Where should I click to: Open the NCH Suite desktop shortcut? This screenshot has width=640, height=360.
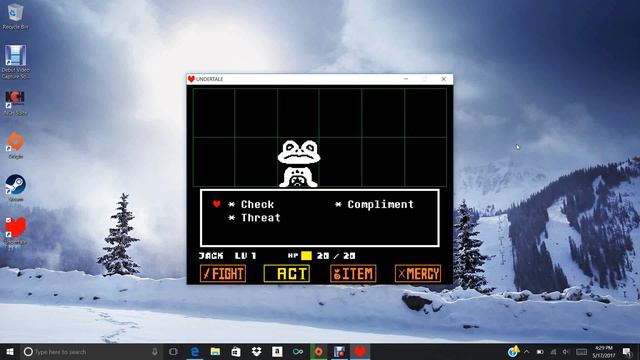click(x=16, y=103)
